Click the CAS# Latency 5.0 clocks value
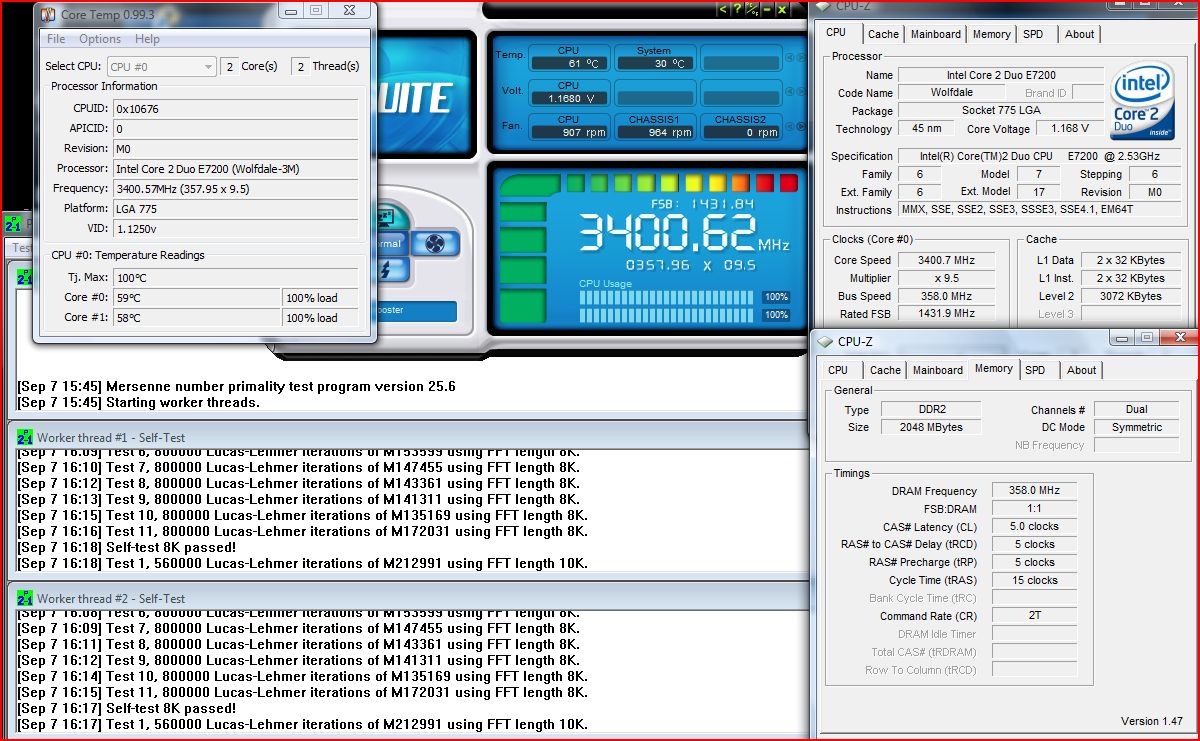Image resolution: width=1200 pixels, height=741 pixels. coord(1035,526)
